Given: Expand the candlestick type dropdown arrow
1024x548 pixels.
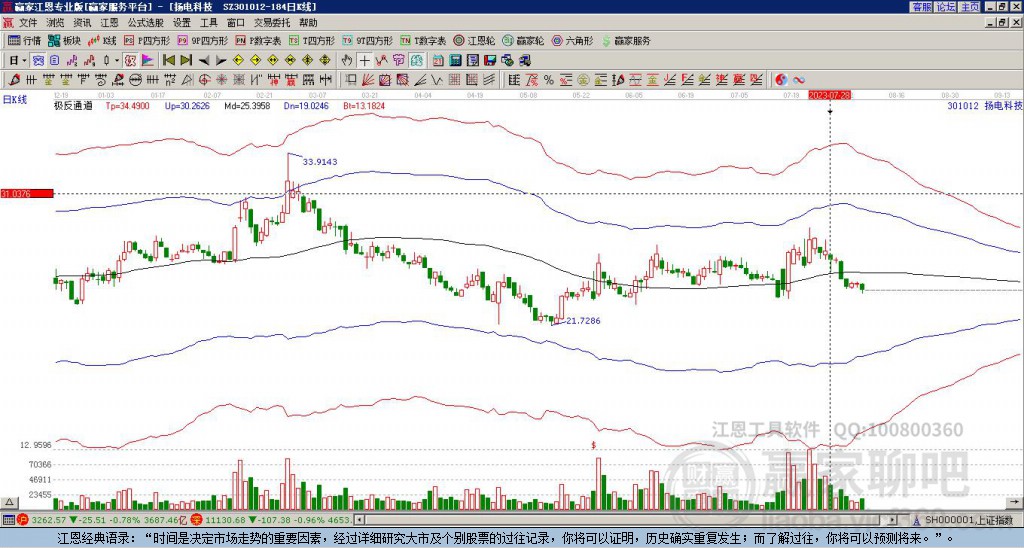Looking at the screenshot, I should pos(117,61).
